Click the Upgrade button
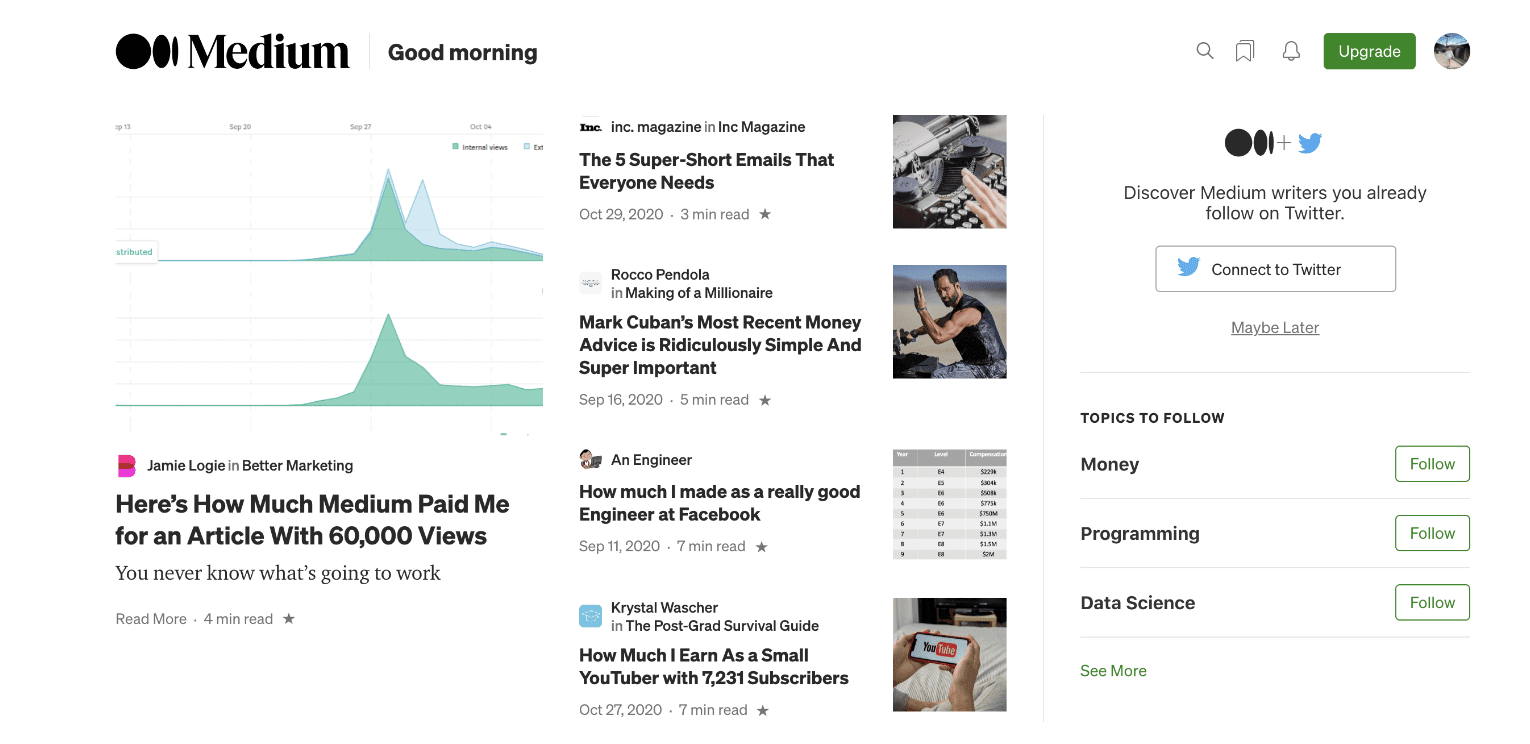The width and height of the screenshot is (1530, 744). point(1369,51)
